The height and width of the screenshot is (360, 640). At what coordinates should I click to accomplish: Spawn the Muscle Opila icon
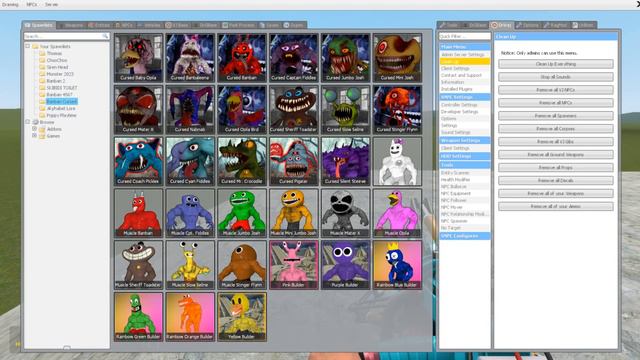tap(398, 213)
